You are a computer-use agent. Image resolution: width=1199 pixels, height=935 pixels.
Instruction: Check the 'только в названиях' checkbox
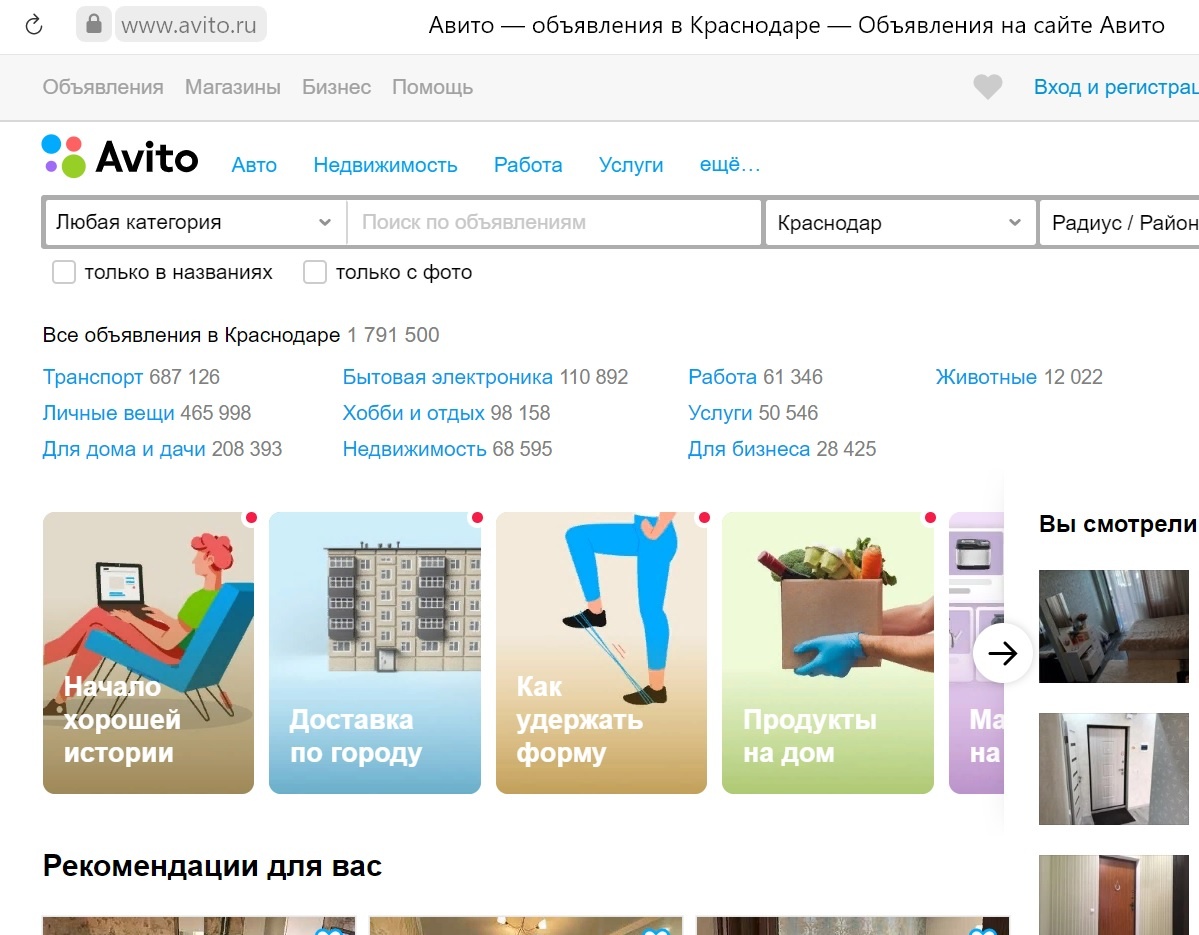(x=63, y=272)
